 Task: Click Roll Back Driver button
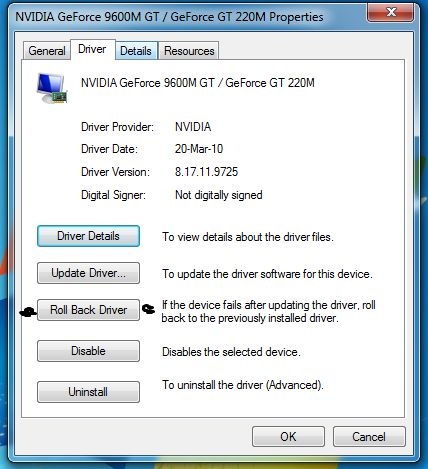(88, 310)
